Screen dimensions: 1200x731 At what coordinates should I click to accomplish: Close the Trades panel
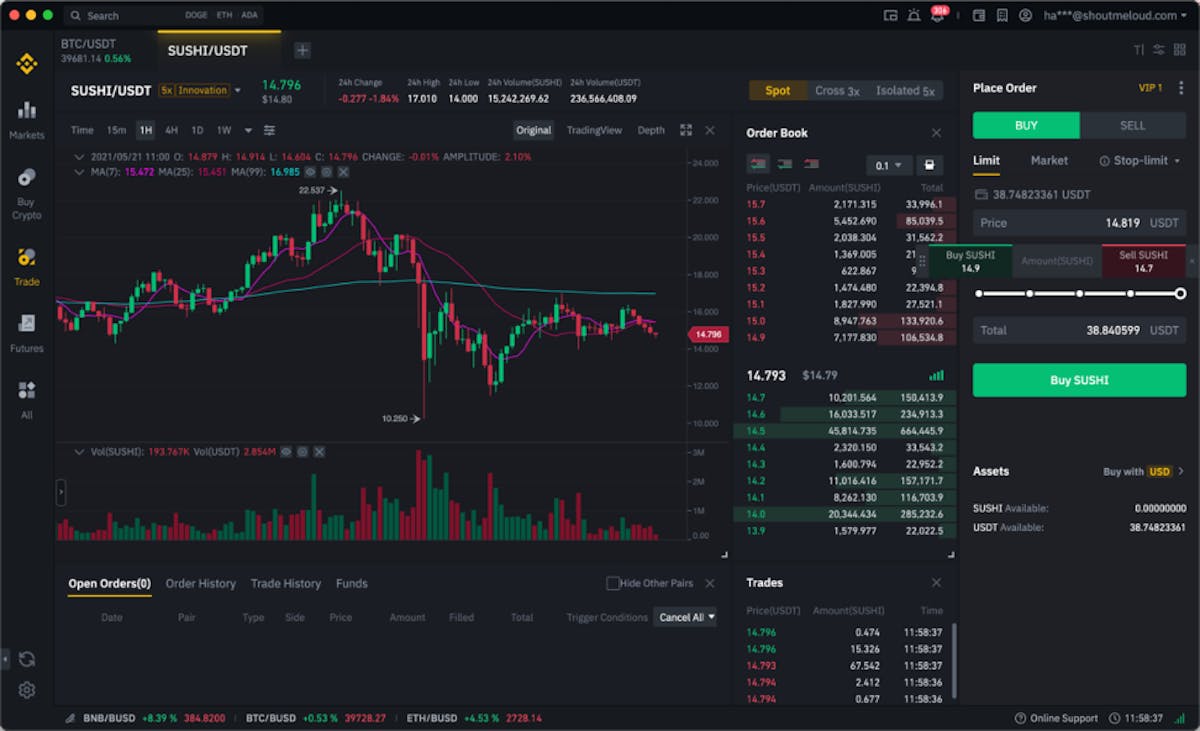coord(936,583)
